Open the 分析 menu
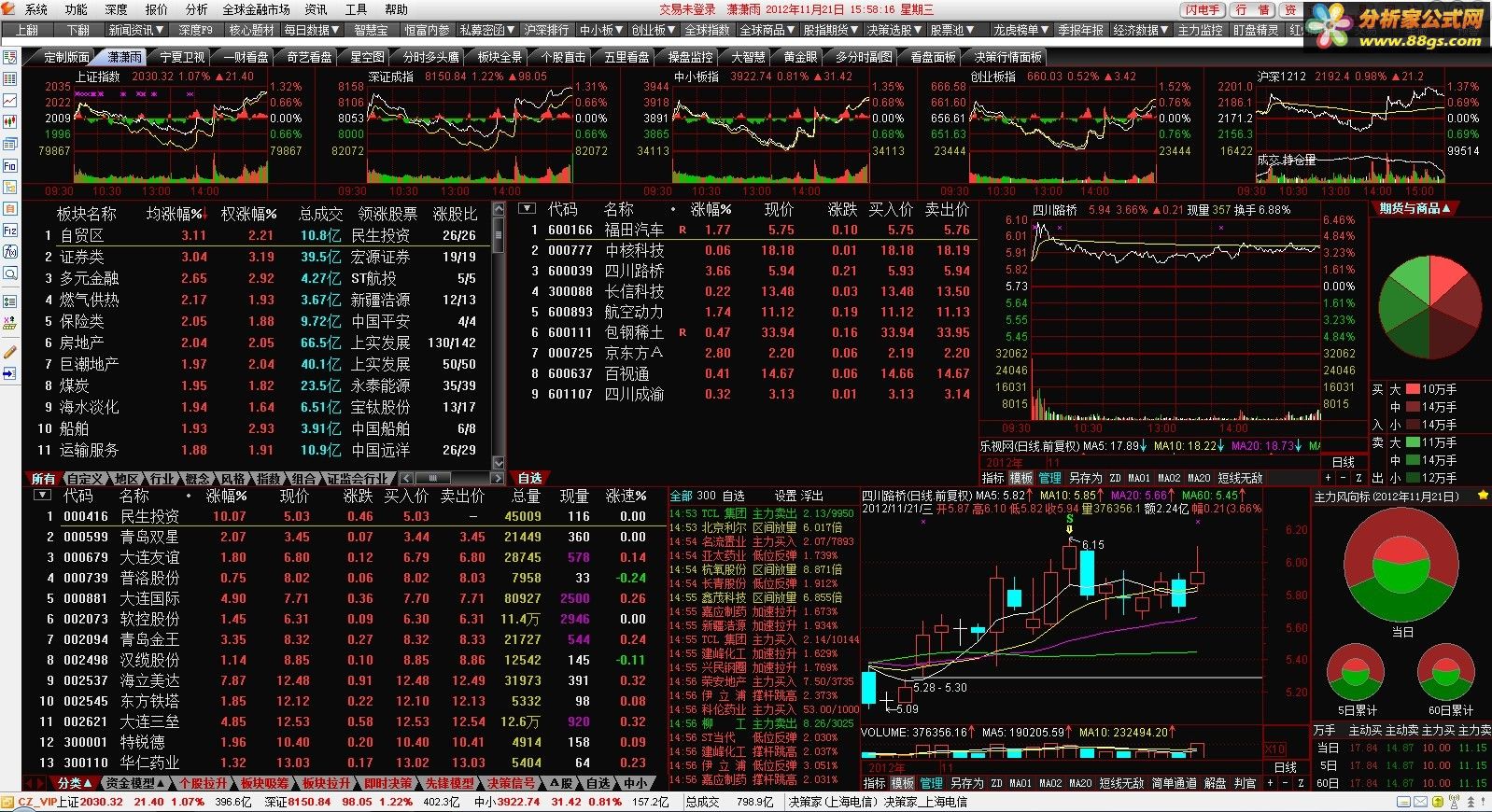This screenshot has width=1492, height=812. 196,9
